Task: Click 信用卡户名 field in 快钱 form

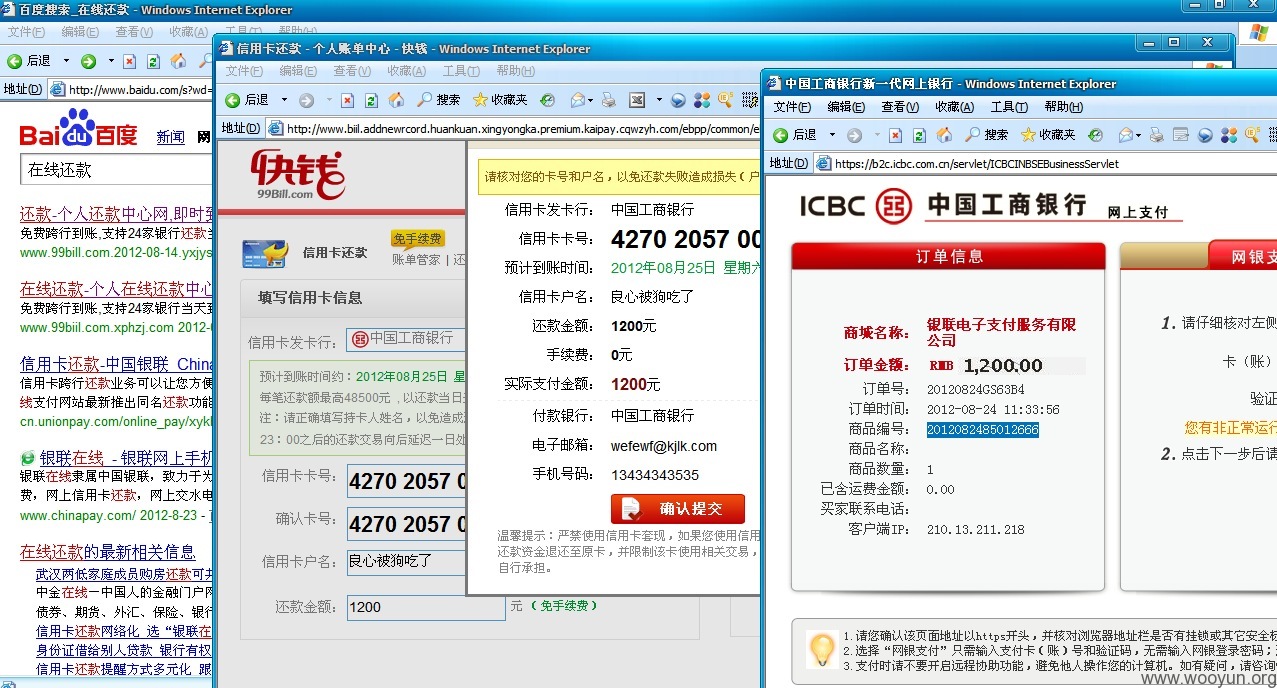Action: [x=406, y=562]
